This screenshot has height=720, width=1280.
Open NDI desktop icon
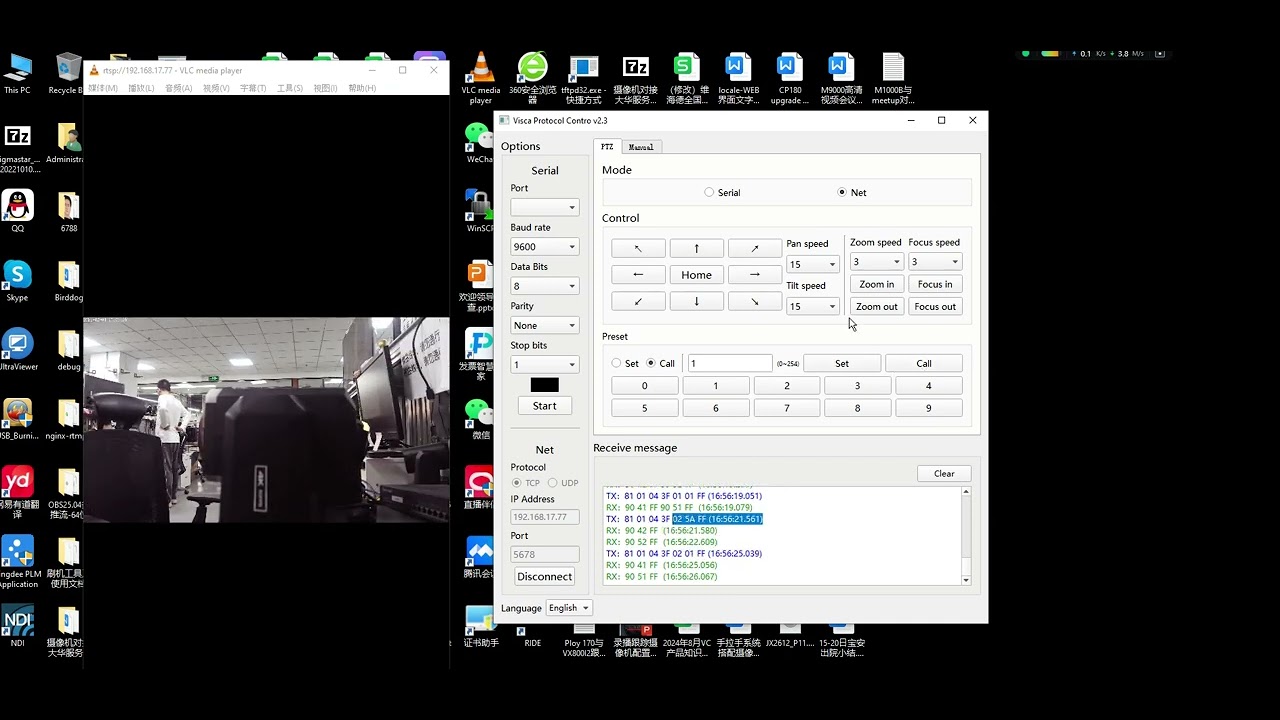coord(17,626)
